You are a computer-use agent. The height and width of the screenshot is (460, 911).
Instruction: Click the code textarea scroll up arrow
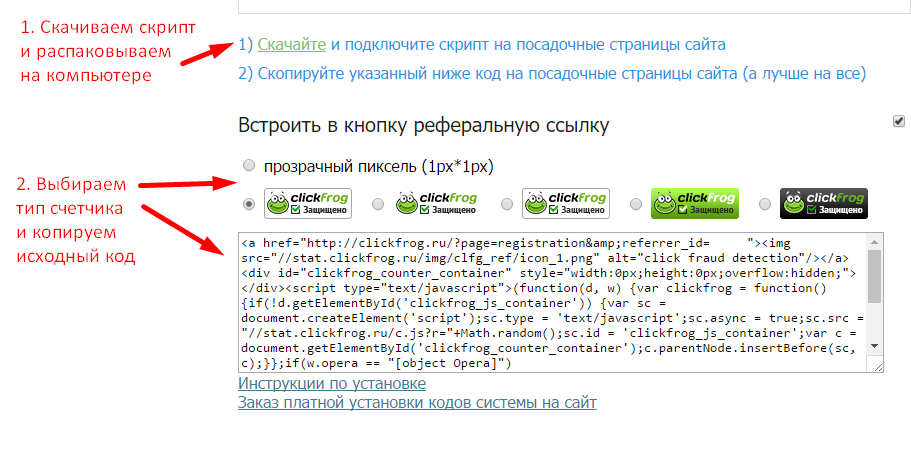(x=874, y=241)
